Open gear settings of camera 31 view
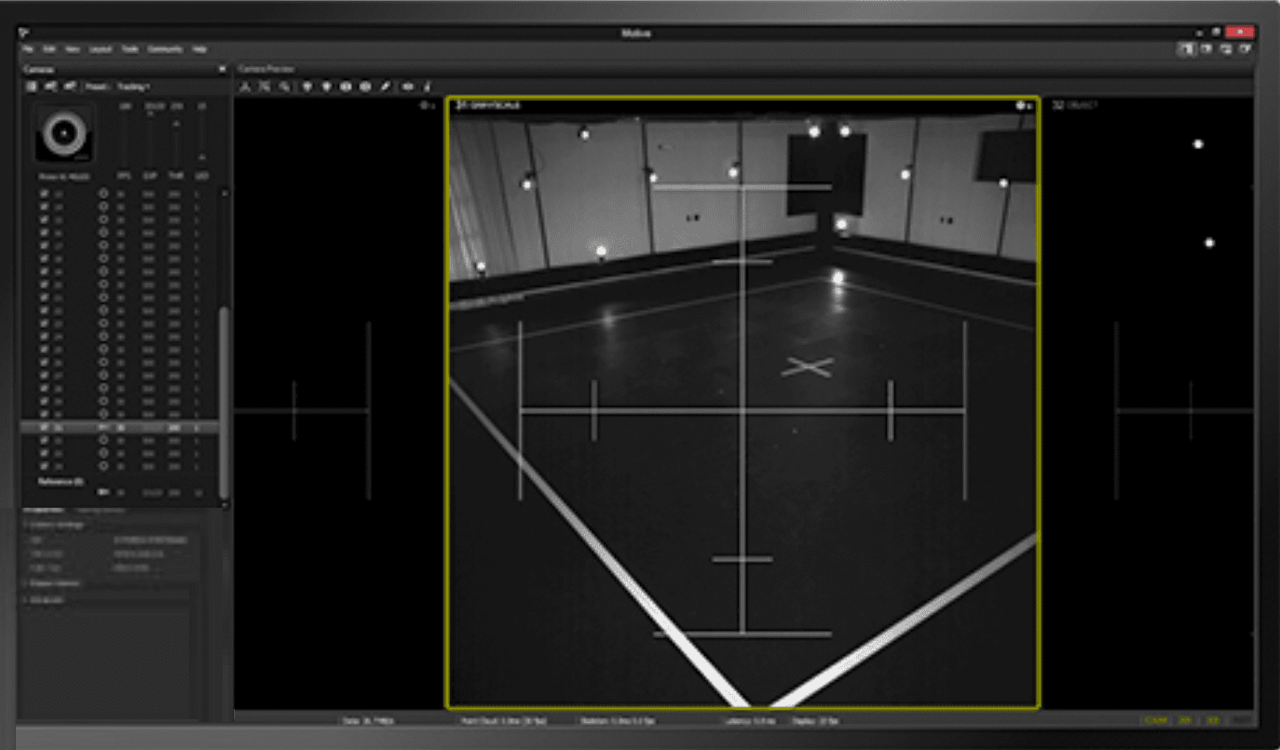 point(1023,105)
